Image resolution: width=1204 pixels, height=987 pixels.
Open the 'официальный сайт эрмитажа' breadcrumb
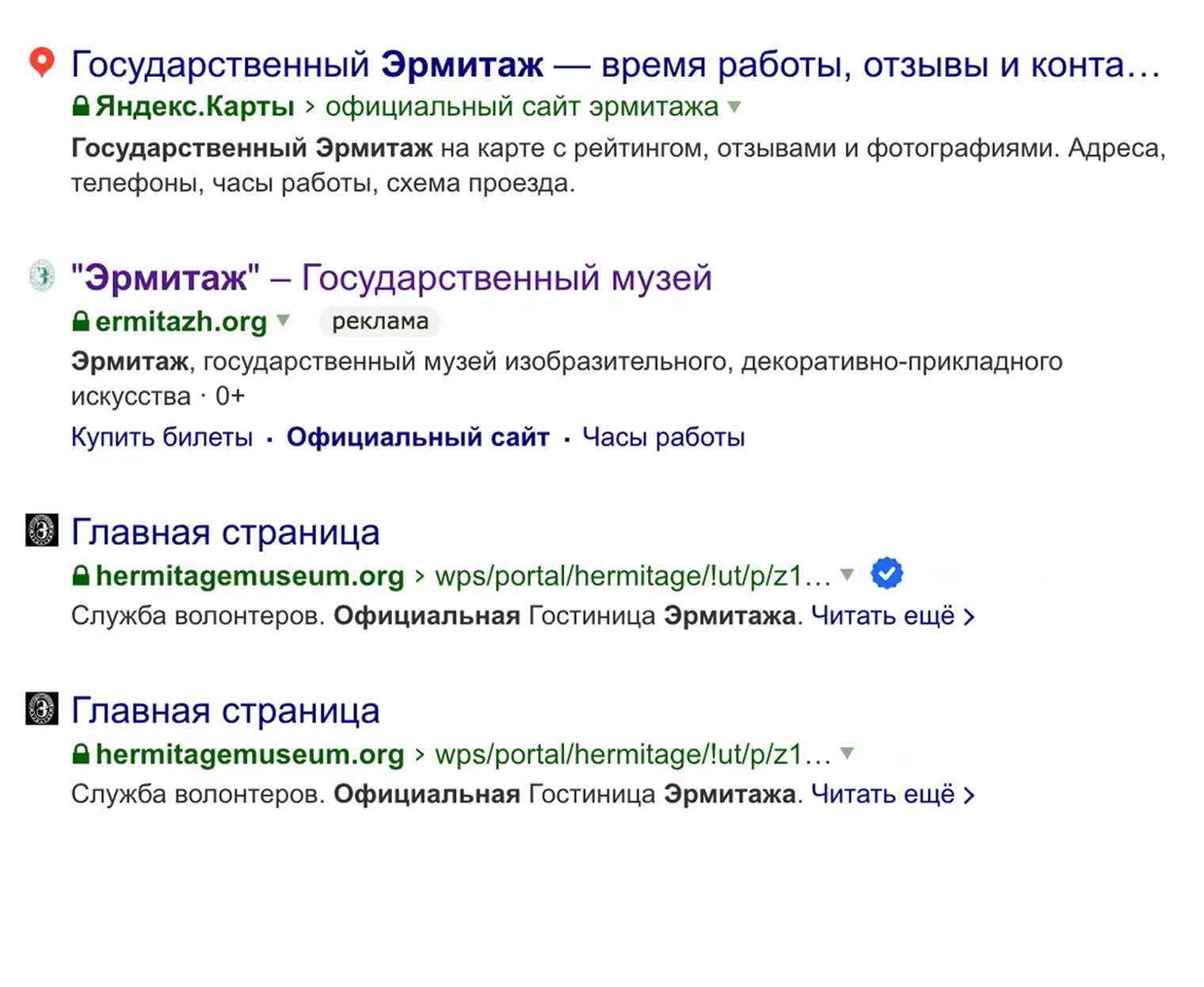522,106
